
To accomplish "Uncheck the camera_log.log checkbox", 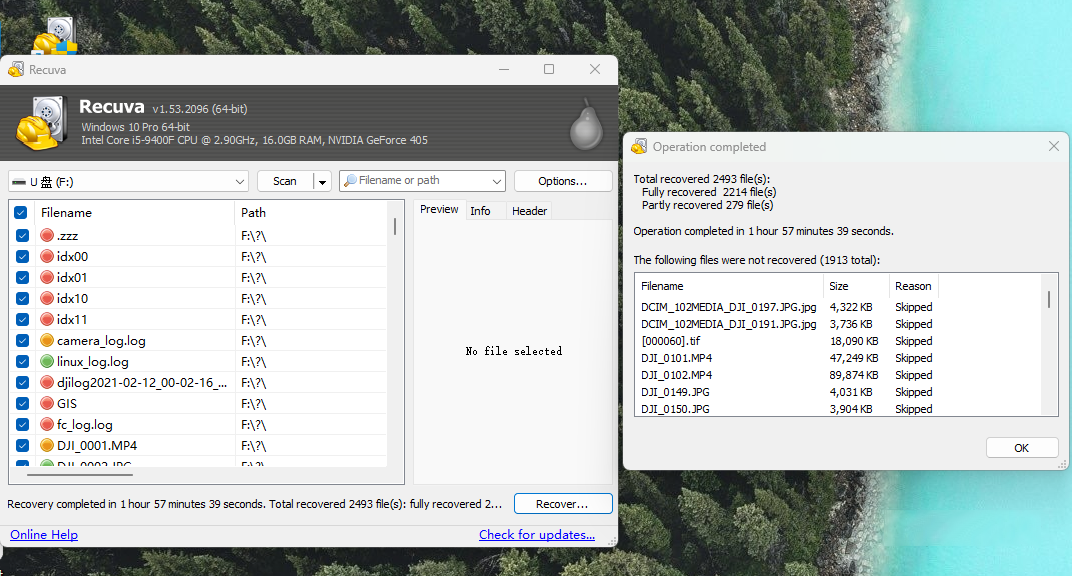I will pos(23,340).
